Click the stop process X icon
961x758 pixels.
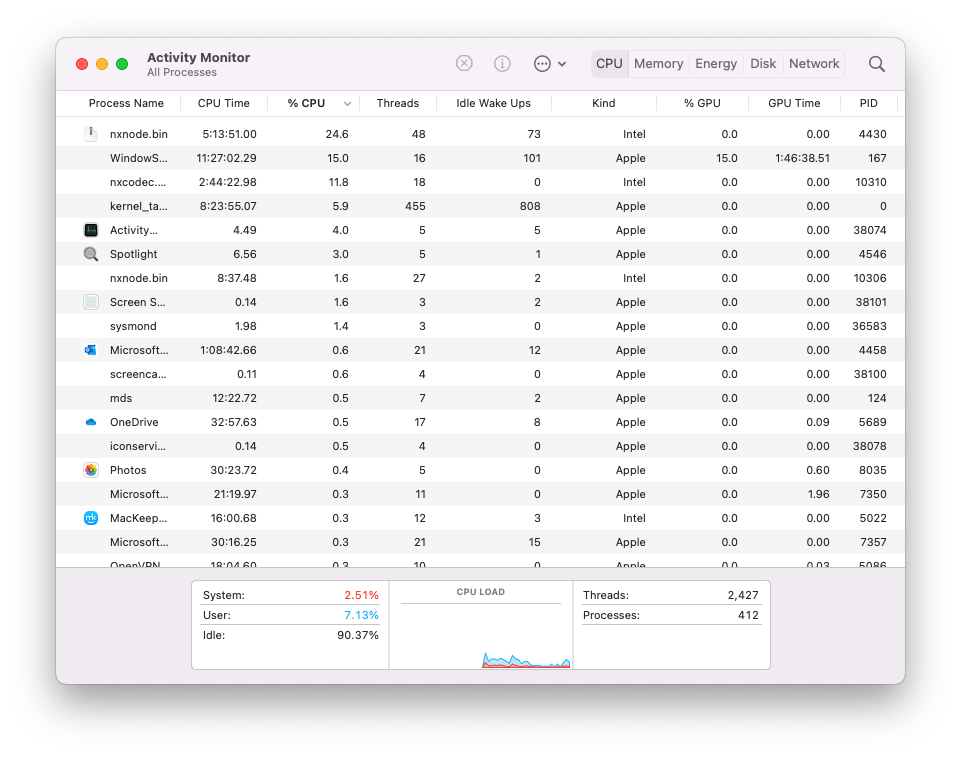coord(464,62)
